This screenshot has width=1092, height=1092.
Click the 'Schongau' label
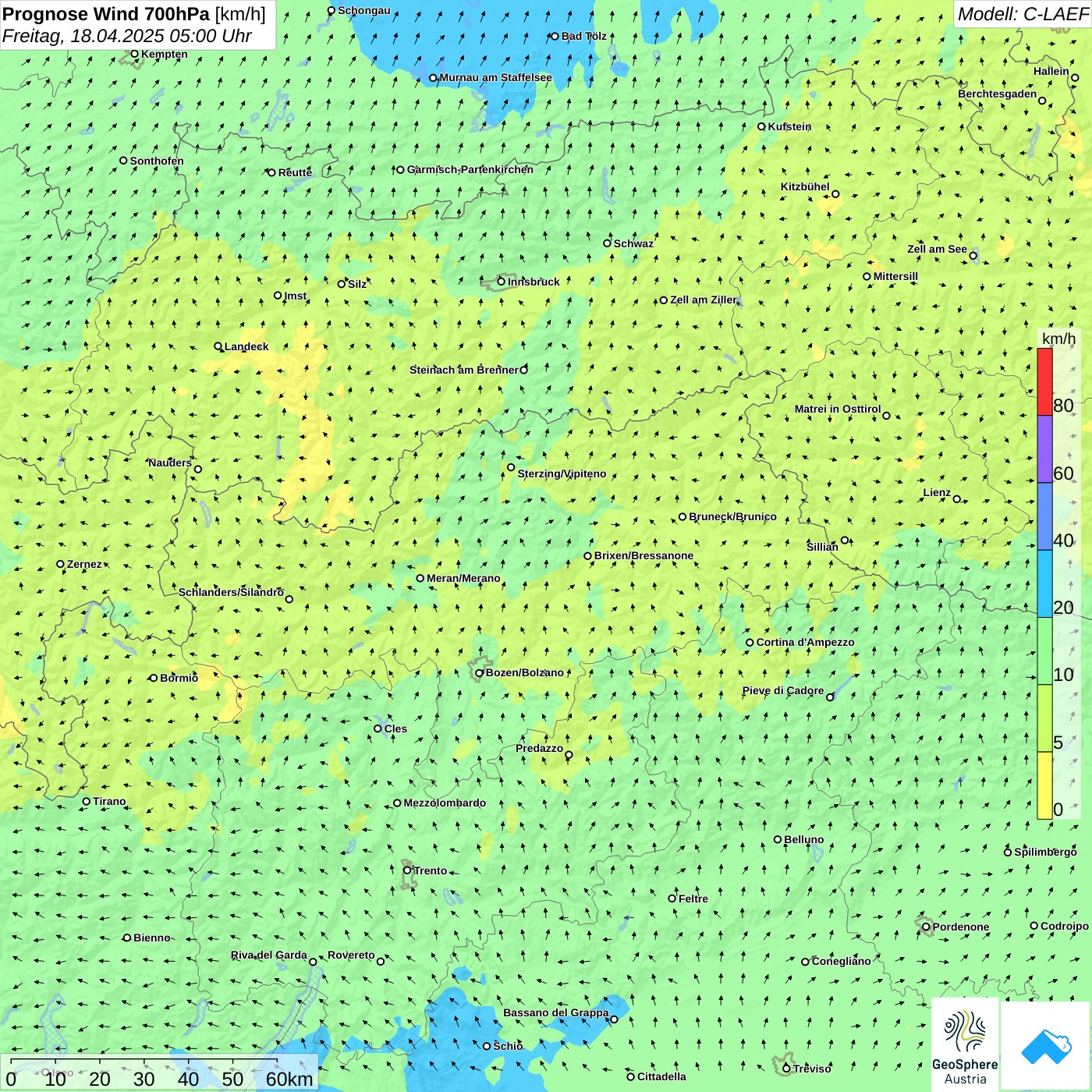(x=363, y=10)
